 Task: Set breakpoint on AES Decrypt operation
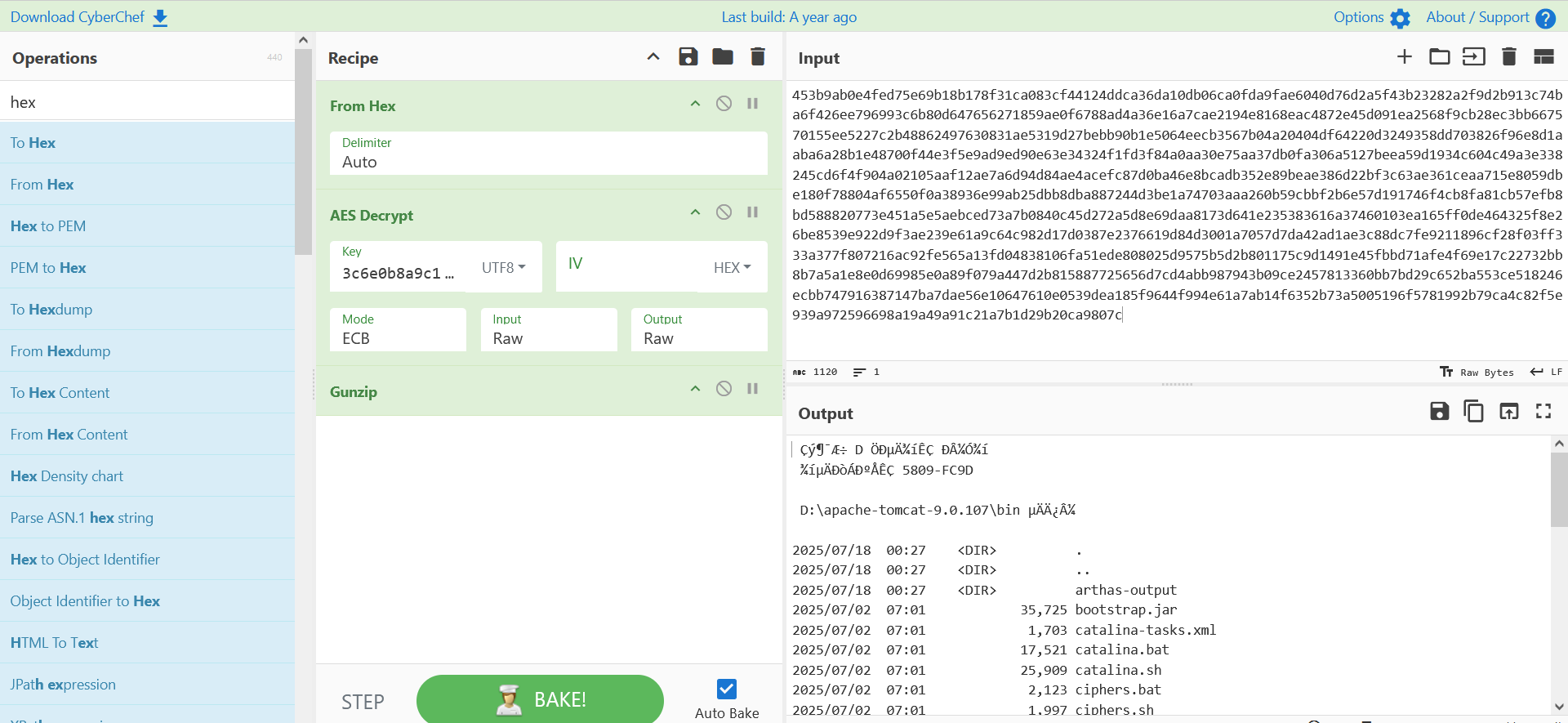point(753,212)
